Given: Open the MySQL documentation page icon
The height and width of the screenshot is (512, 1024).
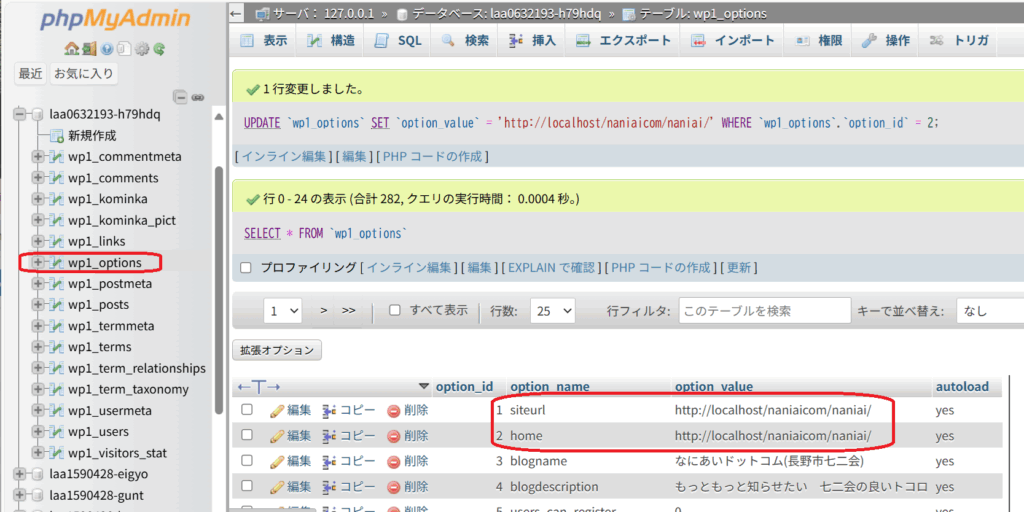Looking at the screenshot, I should (124, 48).
